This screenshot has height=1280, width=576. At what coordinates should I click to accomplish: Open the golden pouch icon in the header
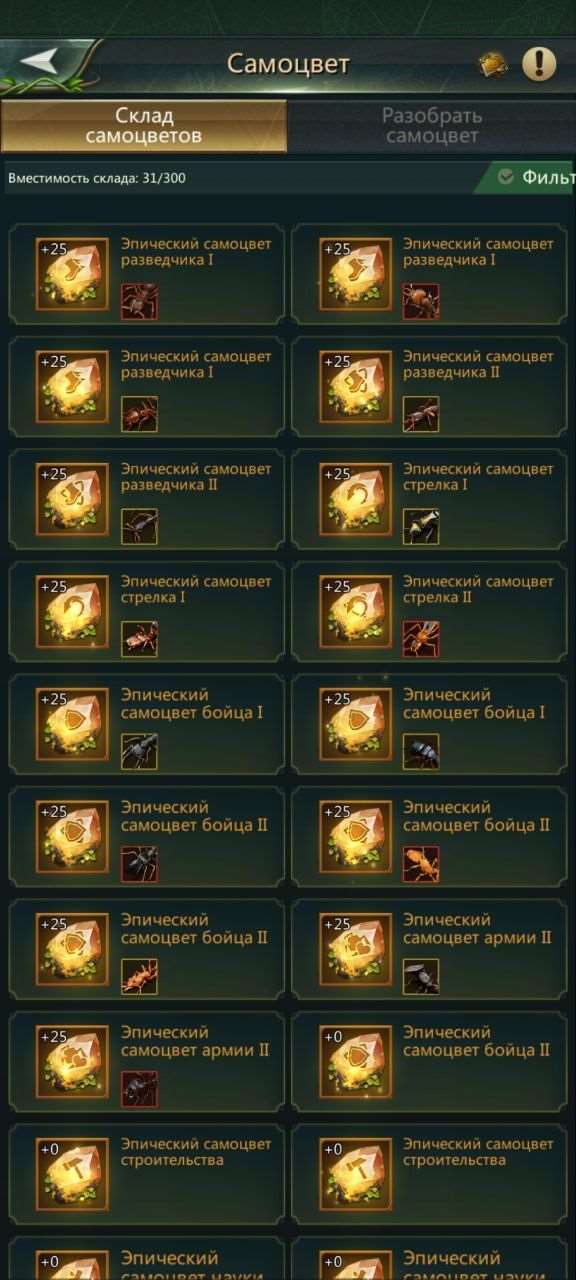click(493, 64)
